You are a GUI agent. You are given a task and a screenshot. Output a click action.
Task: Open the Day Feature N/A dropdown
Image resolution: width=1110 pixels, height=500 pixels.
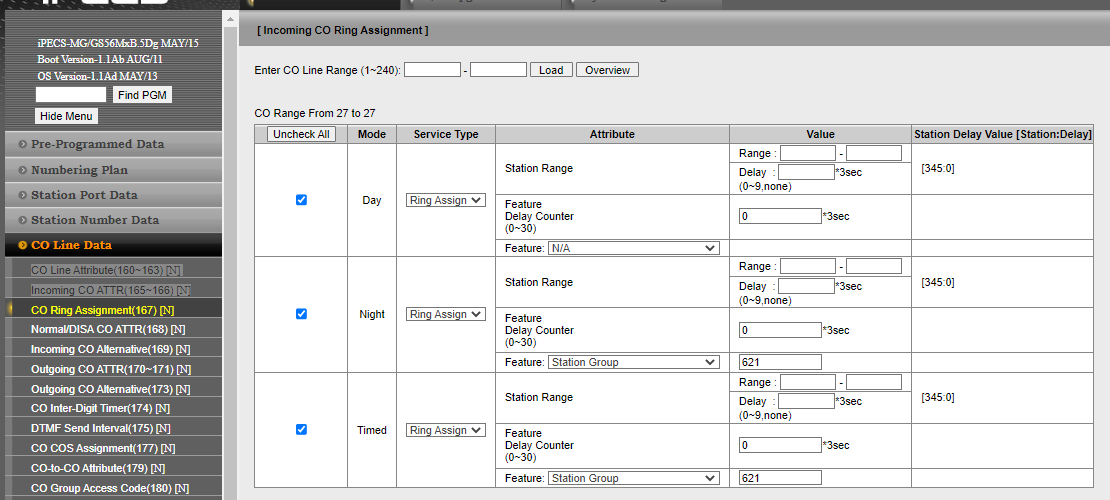pos(633,248)
